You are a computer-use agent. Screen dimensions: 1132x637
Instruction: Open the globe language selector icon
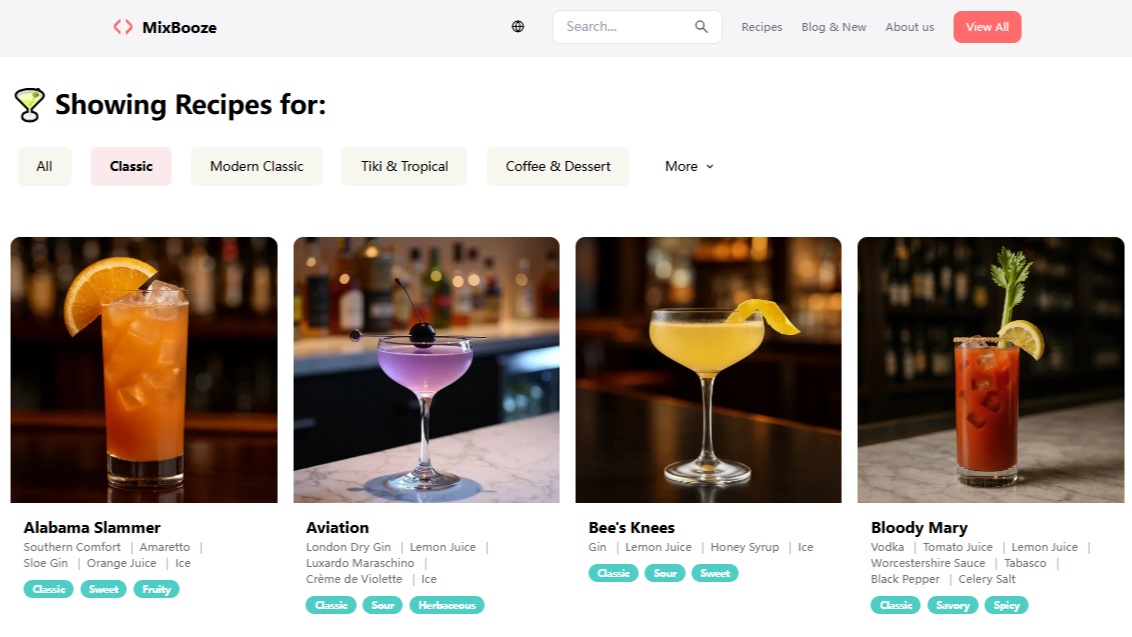(517, 26)
